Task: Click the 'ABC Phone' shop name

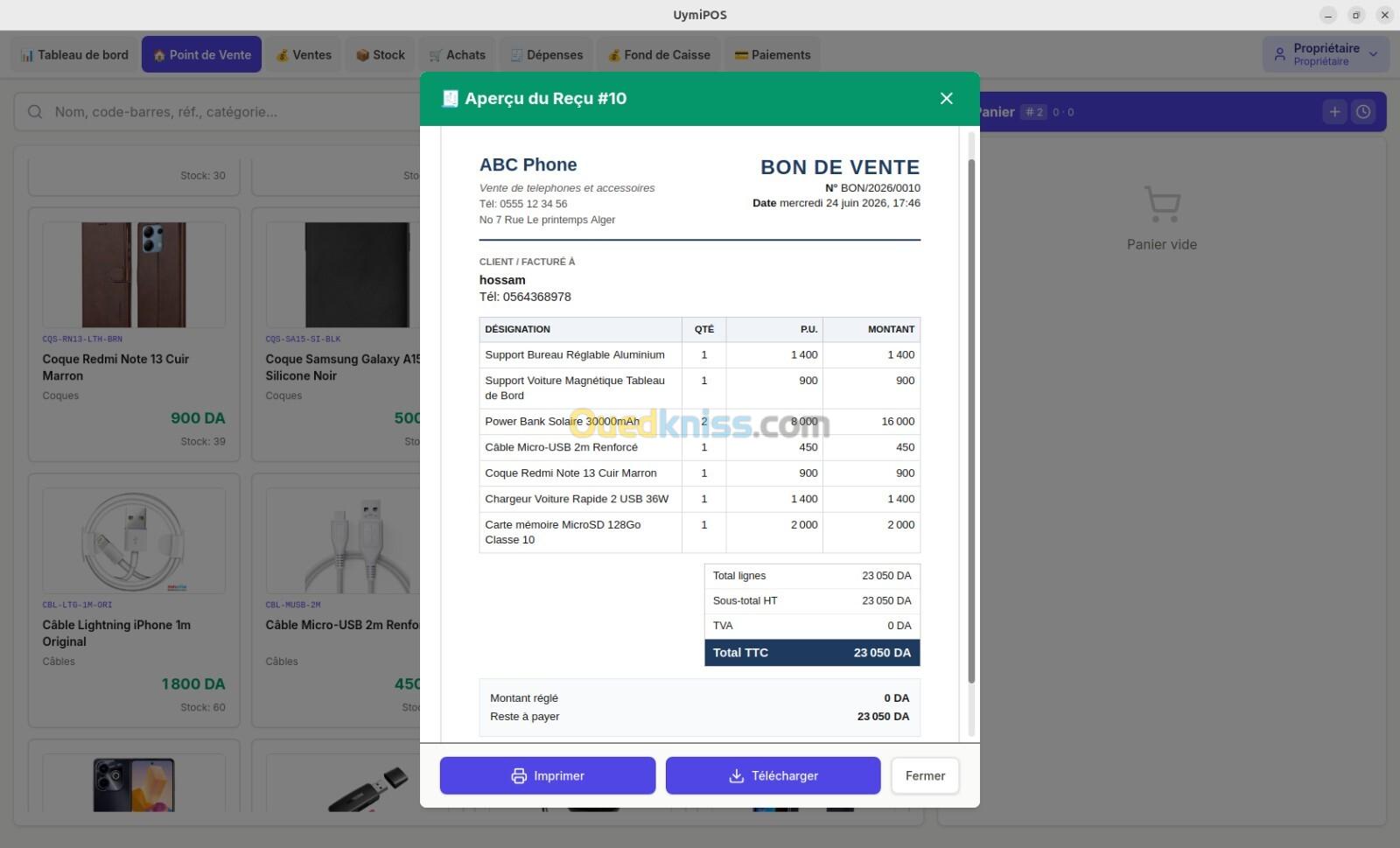Action: [x=528, y=165]
